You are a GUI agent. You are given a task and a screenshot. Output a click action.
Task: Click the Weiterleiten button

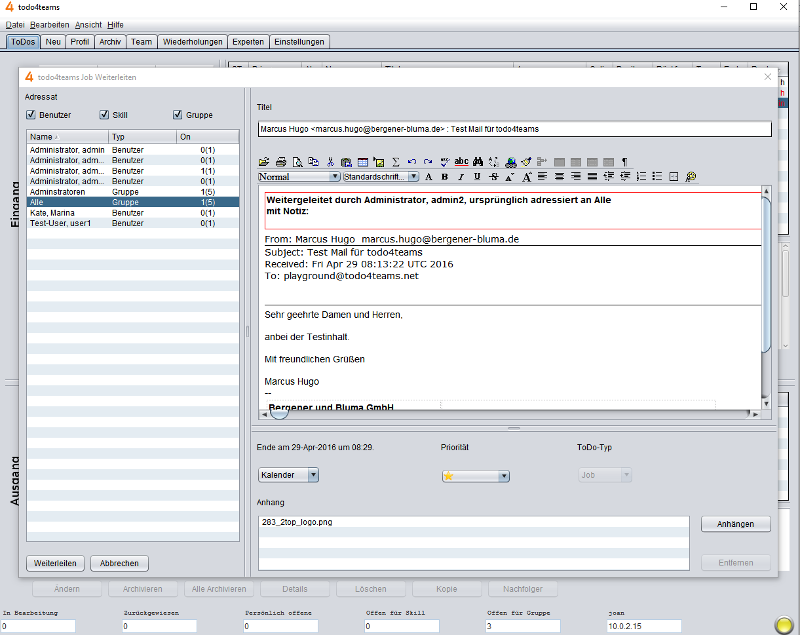click(55, 563)
